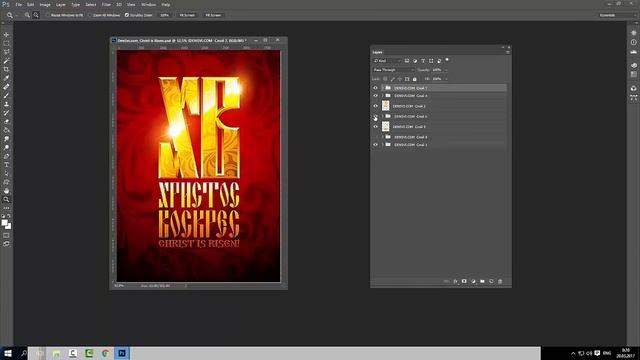Screen dimensions: 640x360
Task: Change screen mode icon in toolbox
Action: tap(6, 244)
